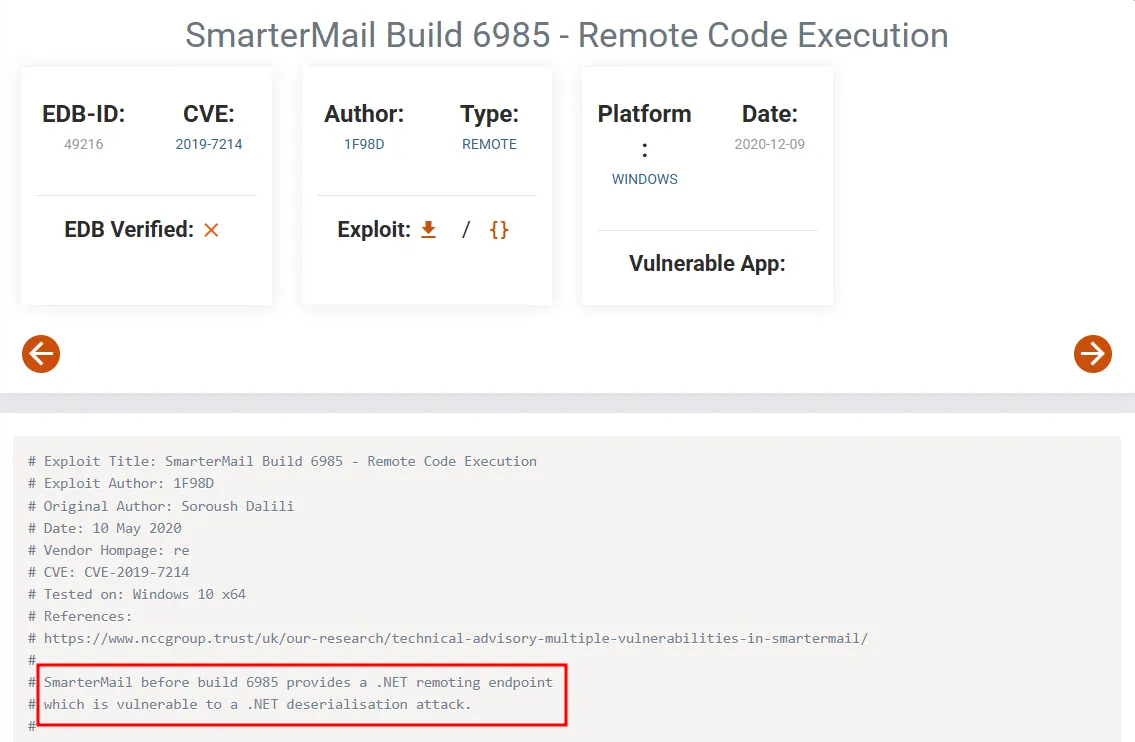
Task: Click the EDB-ID number 49216
Action: coord(84,144)
